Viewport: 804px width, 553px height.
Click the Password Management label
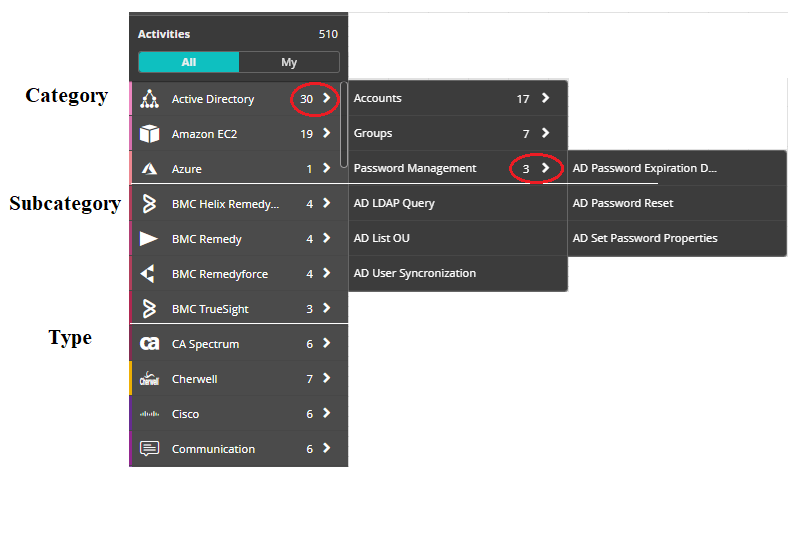(415, 168)
